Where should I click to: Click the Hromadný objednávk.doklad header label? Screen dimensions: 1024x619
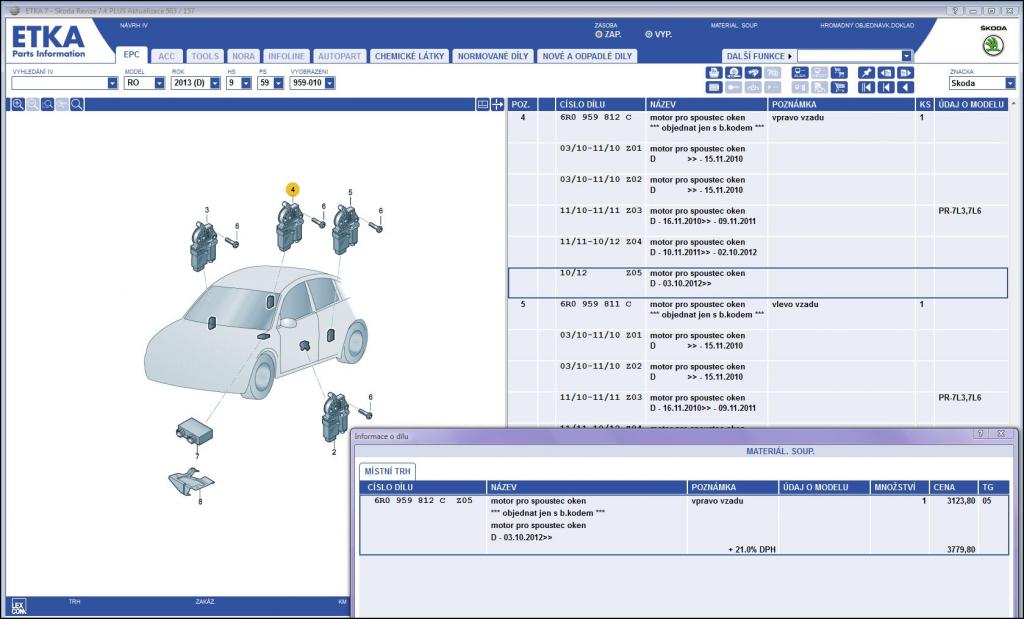pos(867,25)
